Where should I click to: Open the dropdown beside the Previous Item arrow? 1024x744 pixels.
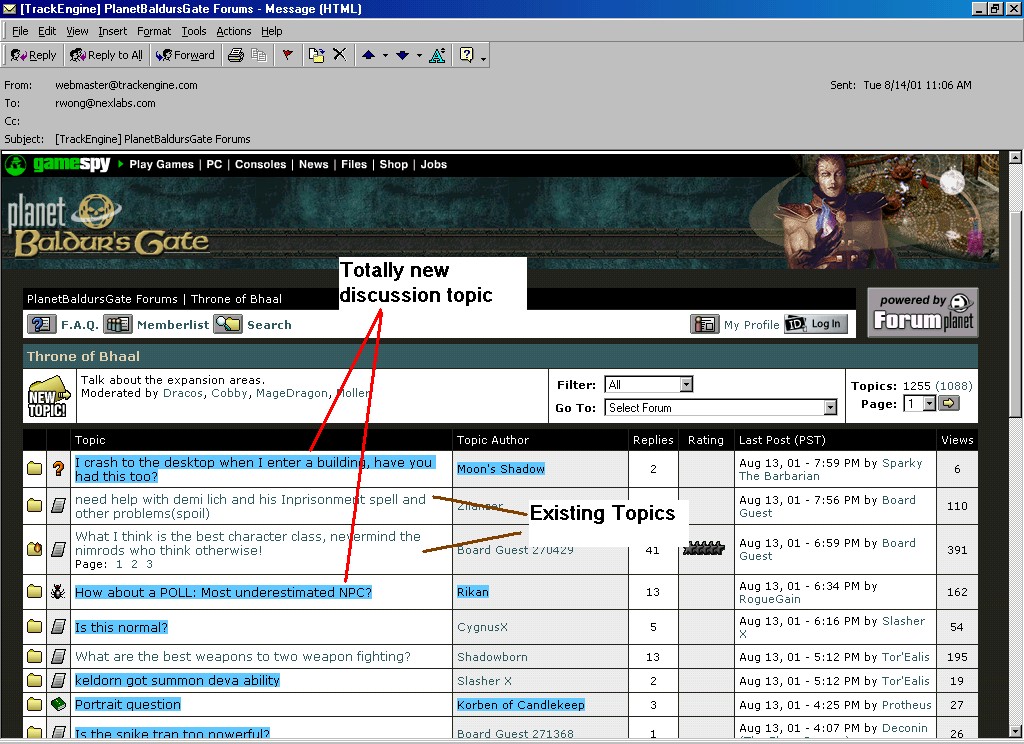tap(385, 56)
